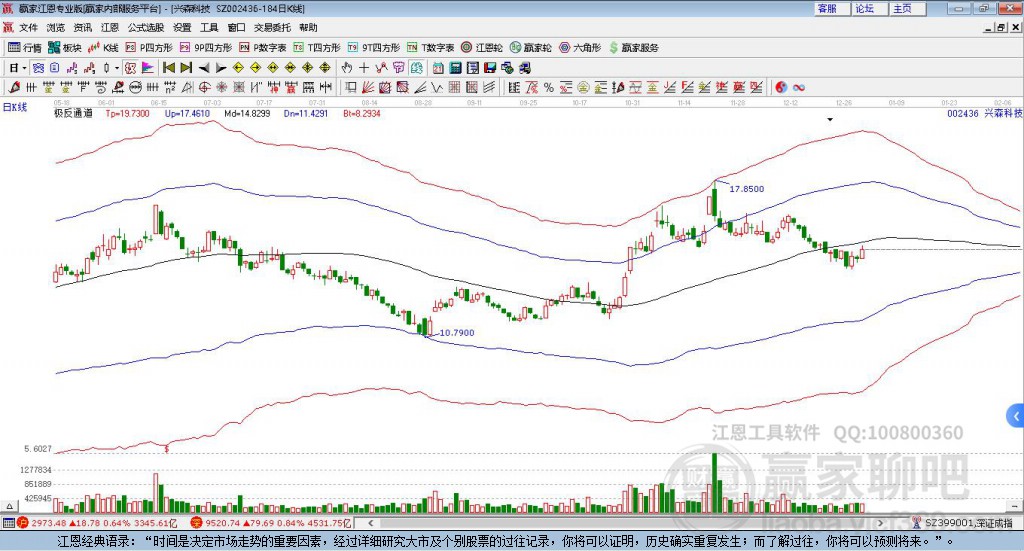
Task: Select the hand pan tool
Action: [x=347, y=68]
